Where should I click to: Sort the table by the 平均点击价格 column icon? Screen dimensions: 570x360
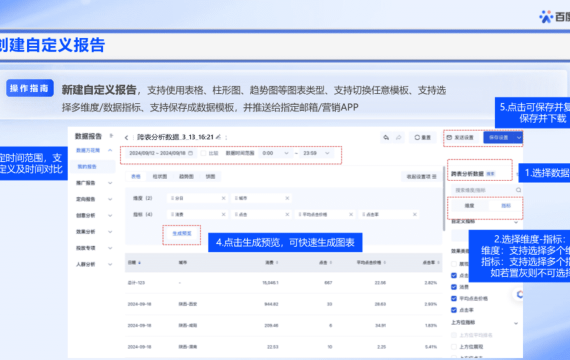point(385,263)
